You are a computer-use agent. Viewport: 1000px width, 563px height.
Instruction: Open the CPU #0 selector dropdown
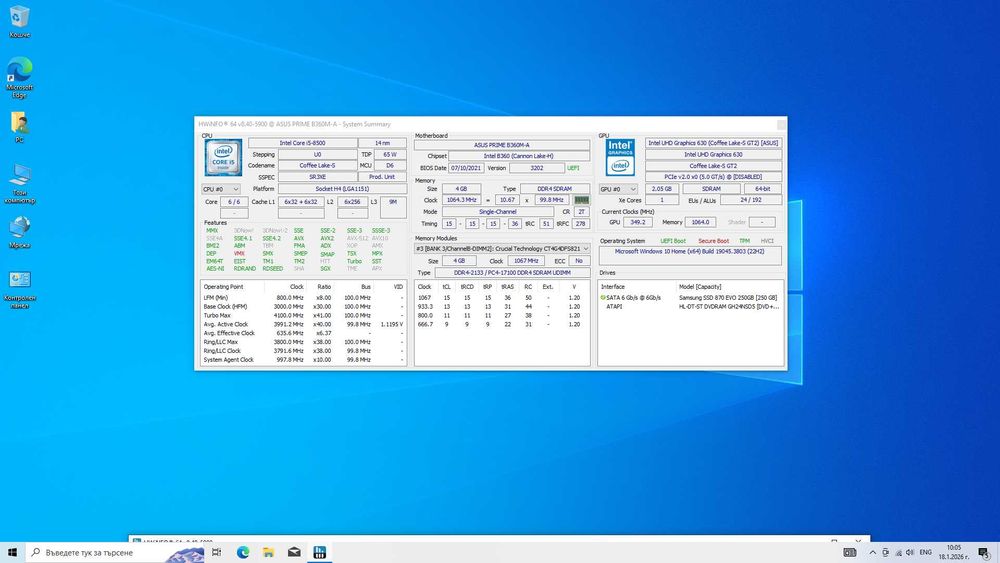click(221, 189)
